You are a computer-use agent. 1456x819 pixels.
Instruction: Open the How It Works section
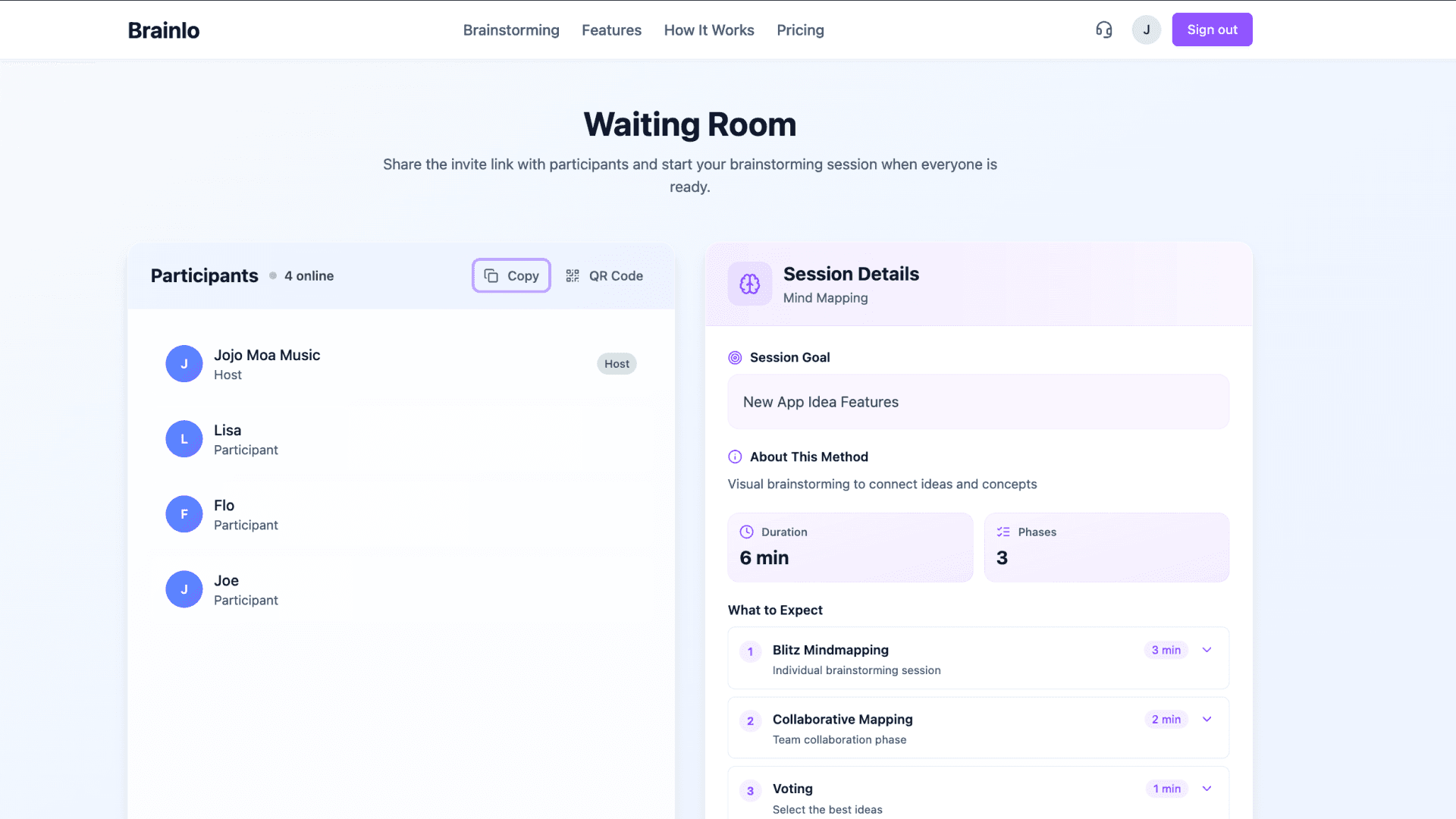click(708, 30)
